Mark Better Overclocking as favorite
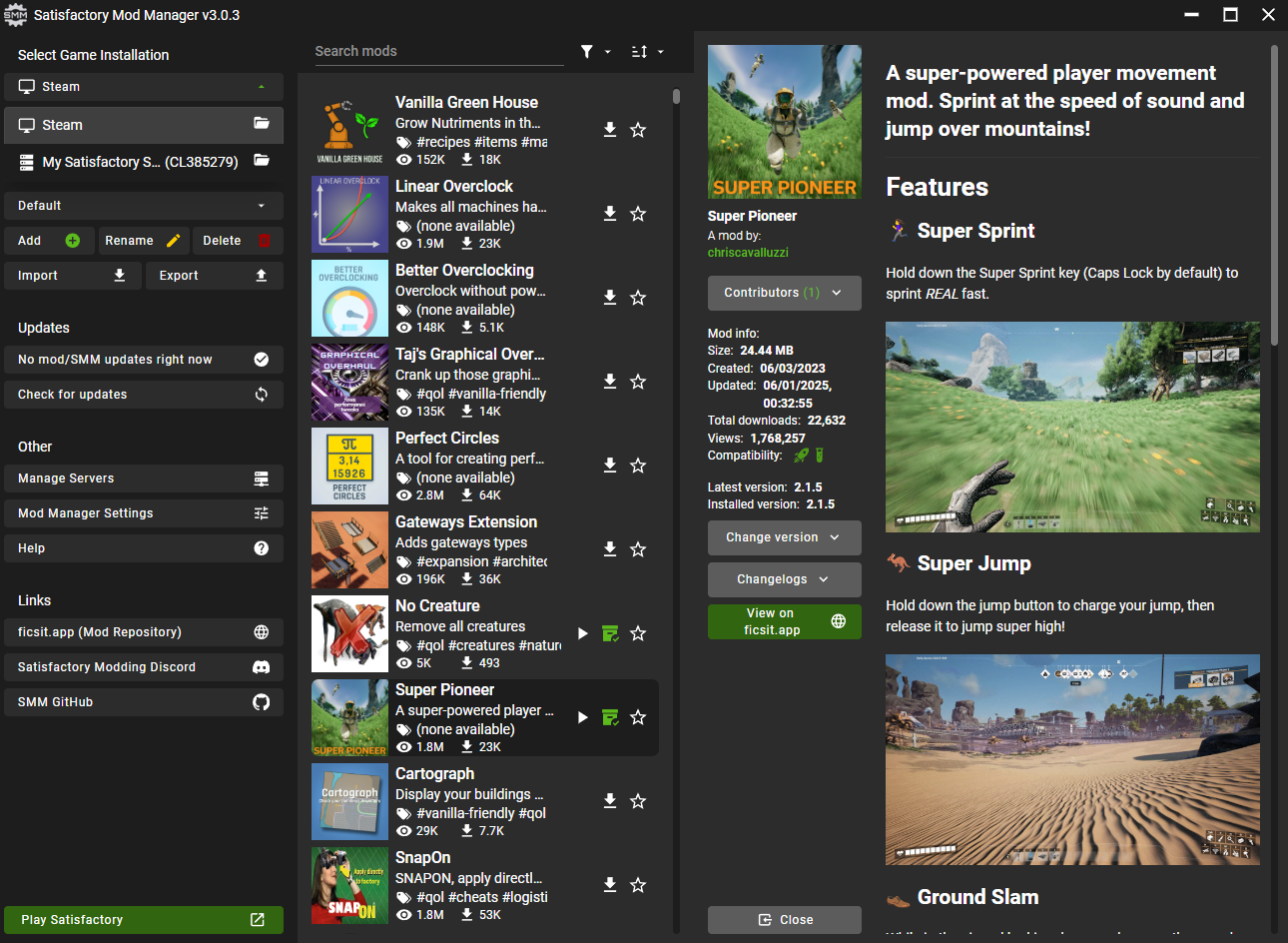 pos(639,298)
